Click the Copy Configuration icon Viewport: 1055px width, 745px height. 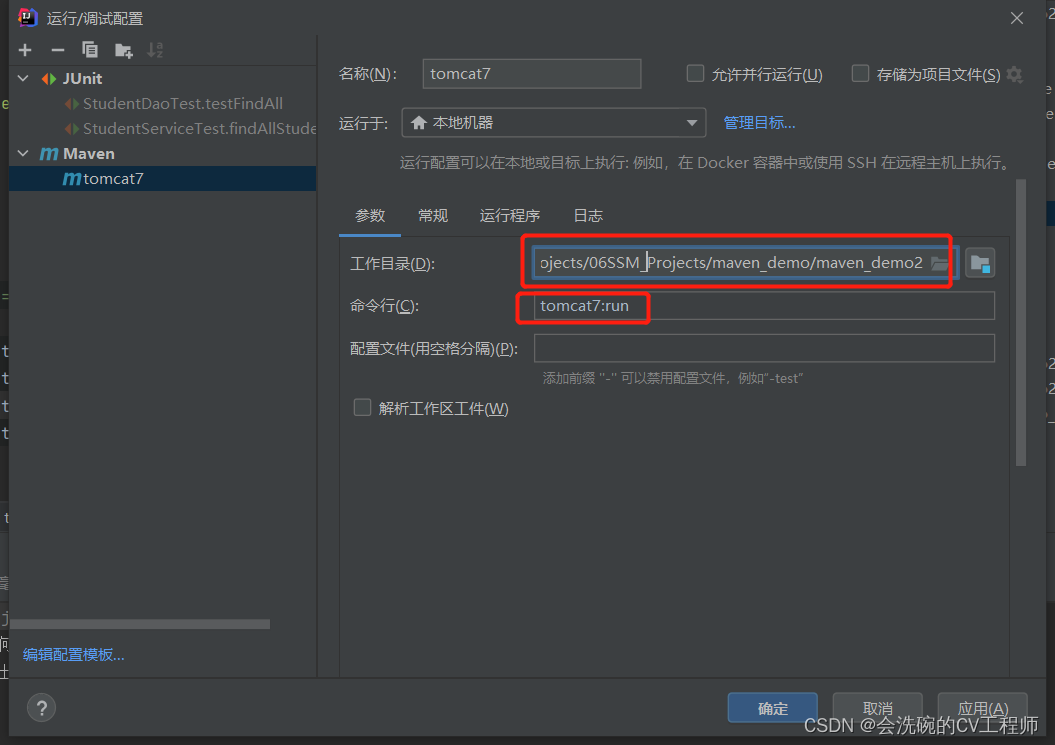pos(90,50)
